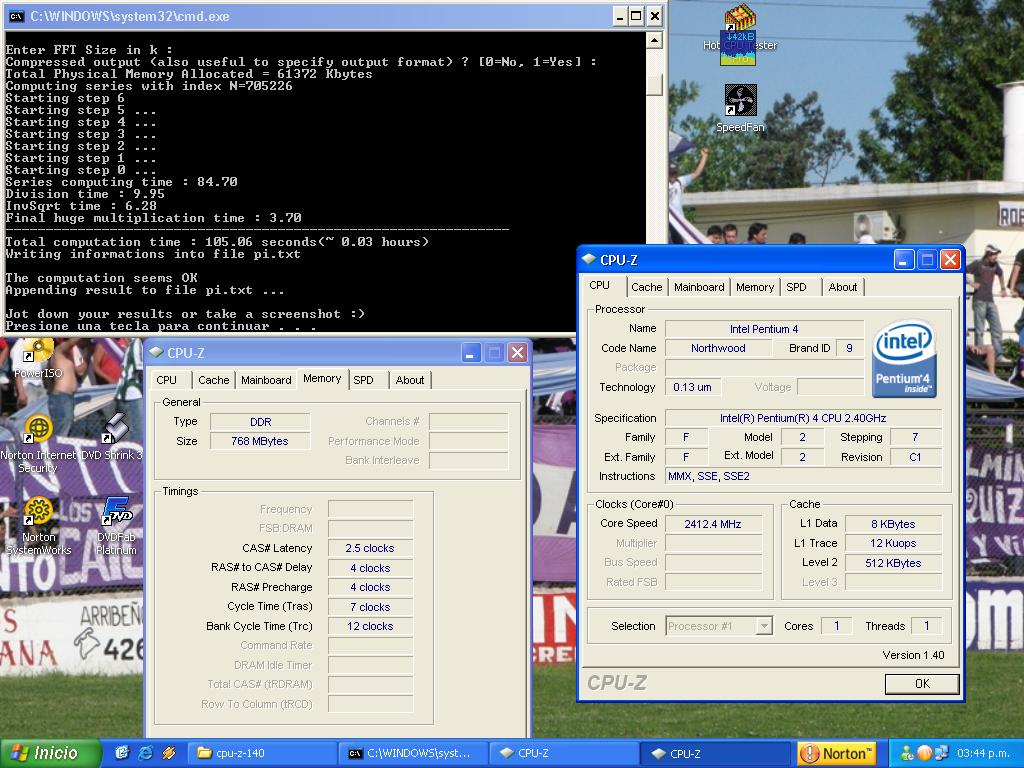Click the taskbar clock 03:44 p.m.
Viewport: 1024px width, 768px height.
tap(983, 754)
